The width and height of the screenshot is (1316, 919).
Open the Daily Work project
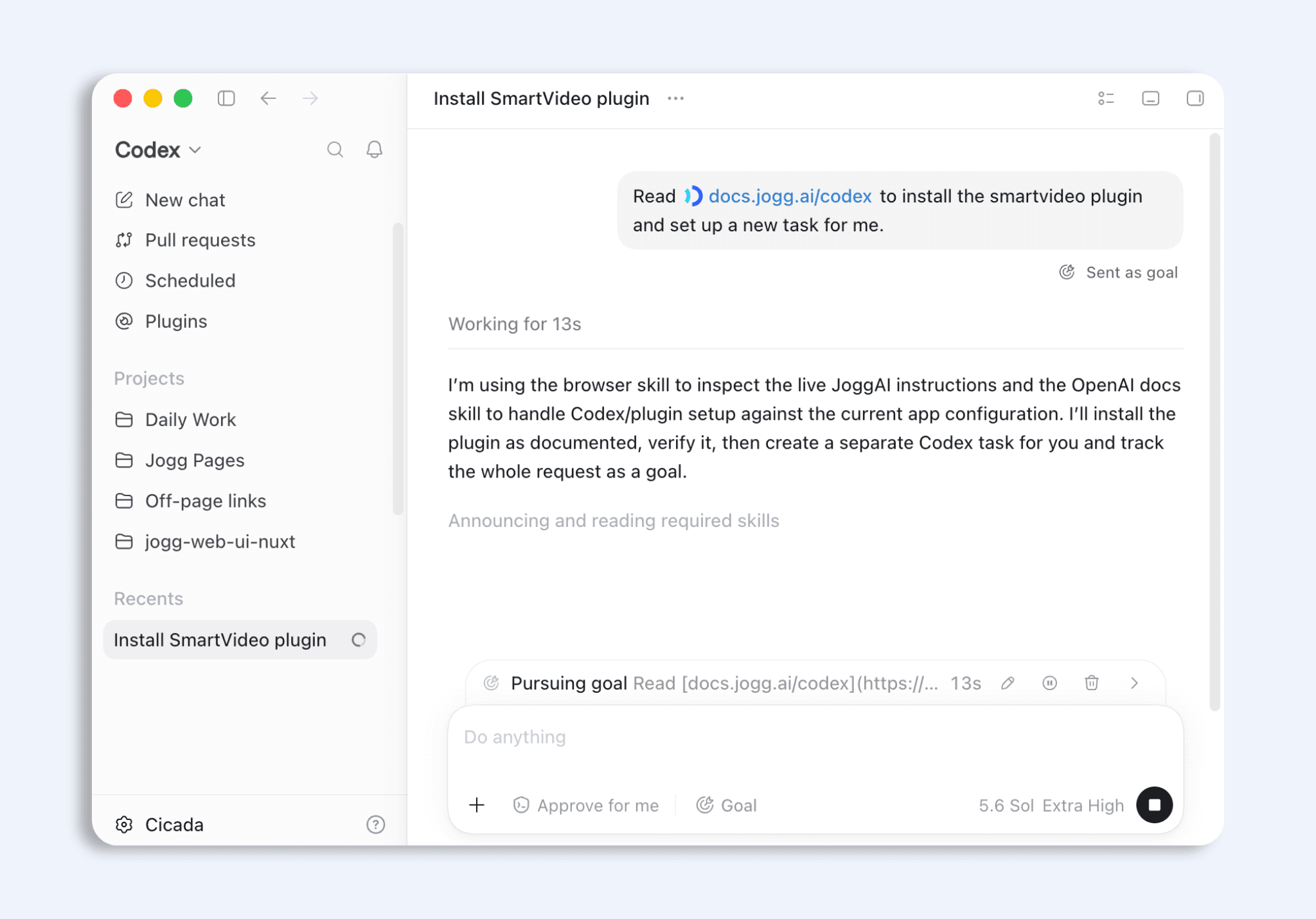click(175, 420)
